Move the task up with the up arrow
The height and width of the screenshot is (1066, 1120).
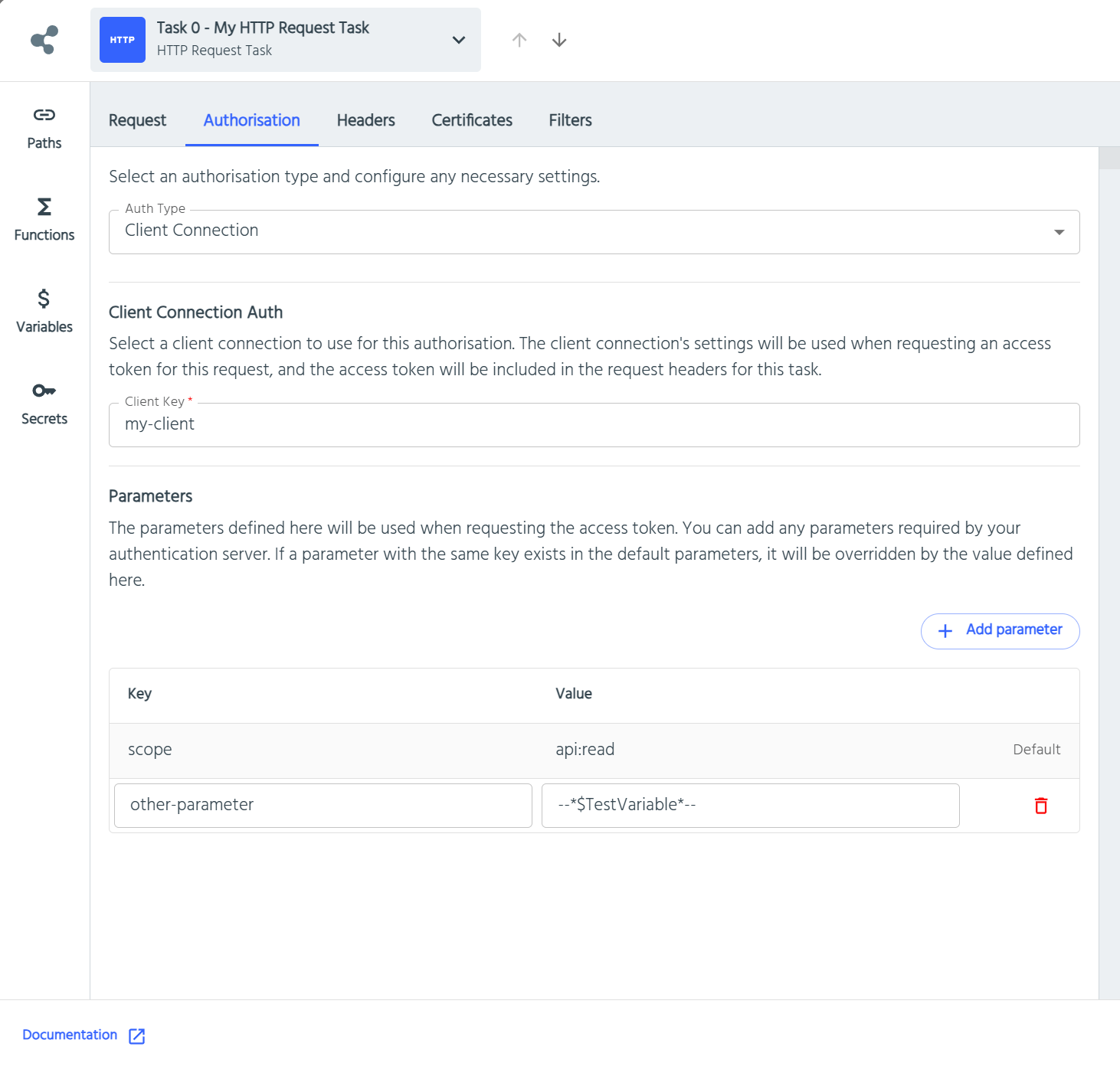[x=519, y=40]
